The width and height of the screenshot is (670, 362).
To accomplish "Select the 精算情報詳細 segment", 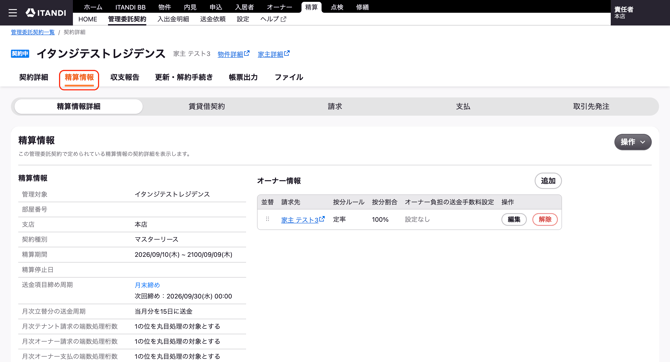I will (79, 106).
